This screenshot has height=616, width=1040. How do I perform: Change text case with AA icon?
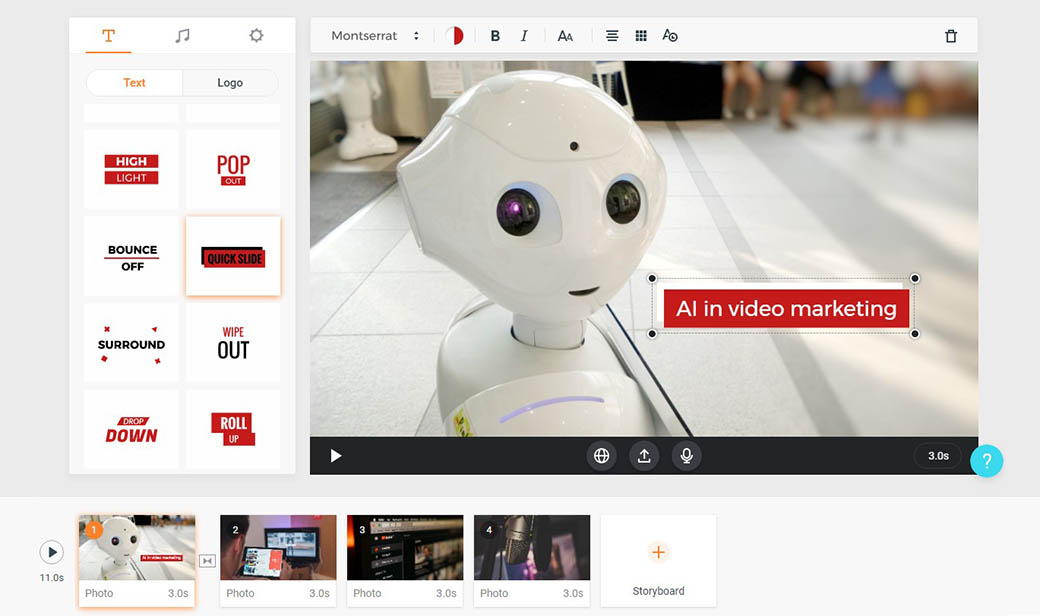pyautogui.click(x=565, y=36)
